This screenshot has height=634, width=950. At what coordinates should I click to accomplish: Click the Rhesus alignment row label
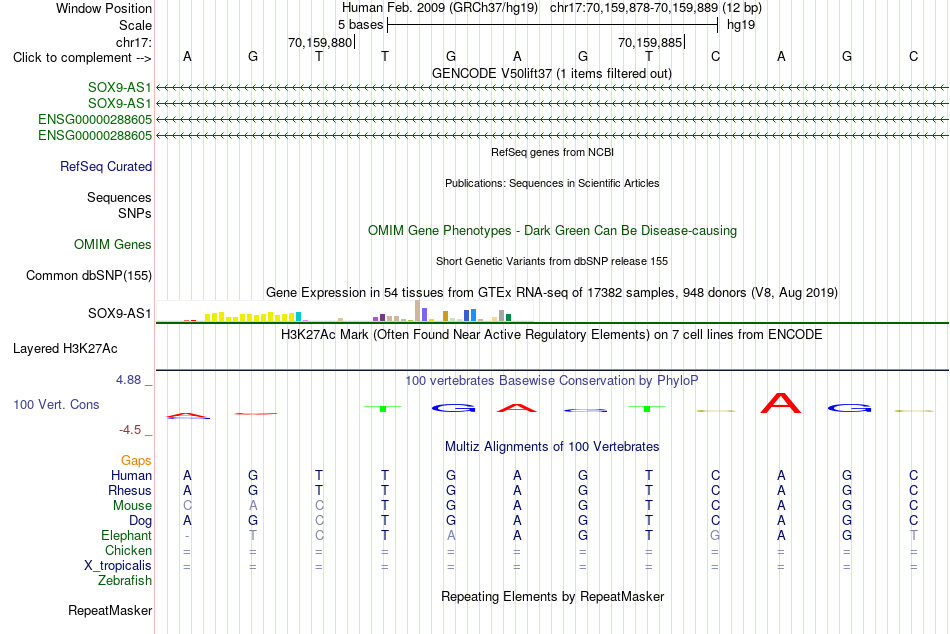(x=130, y=490)
